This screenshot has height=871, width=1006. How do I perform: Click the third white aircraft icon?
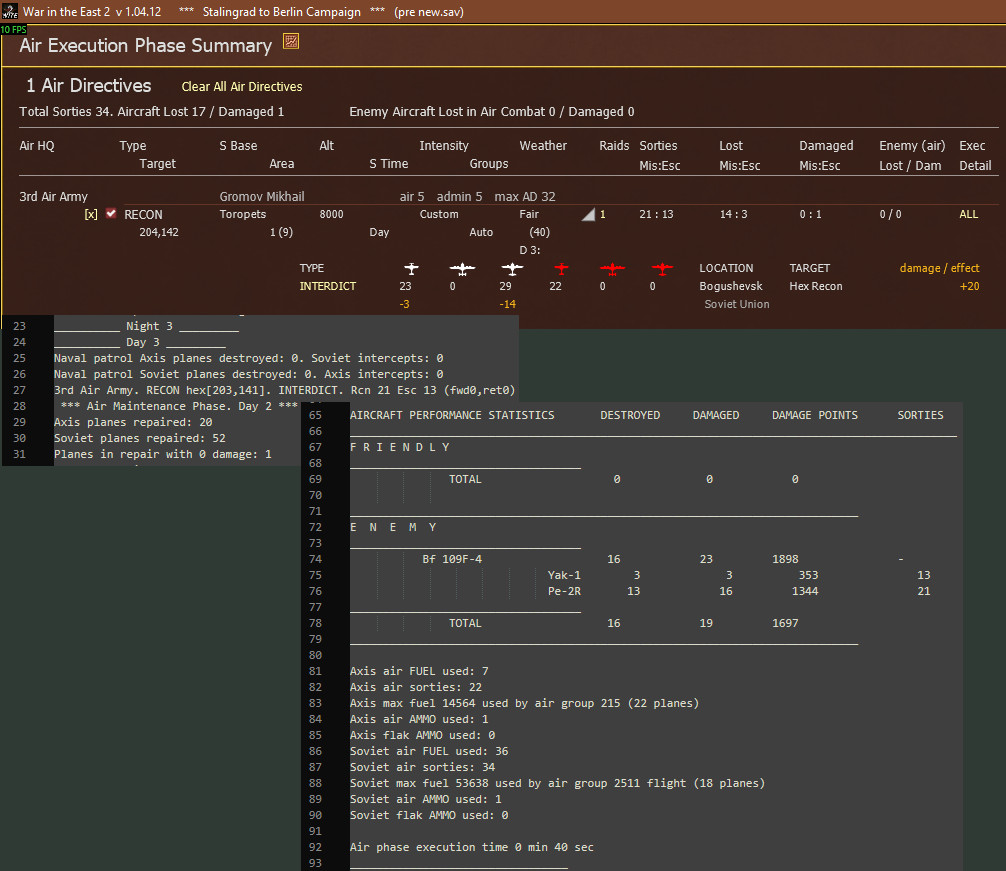[x=512, y=268]
